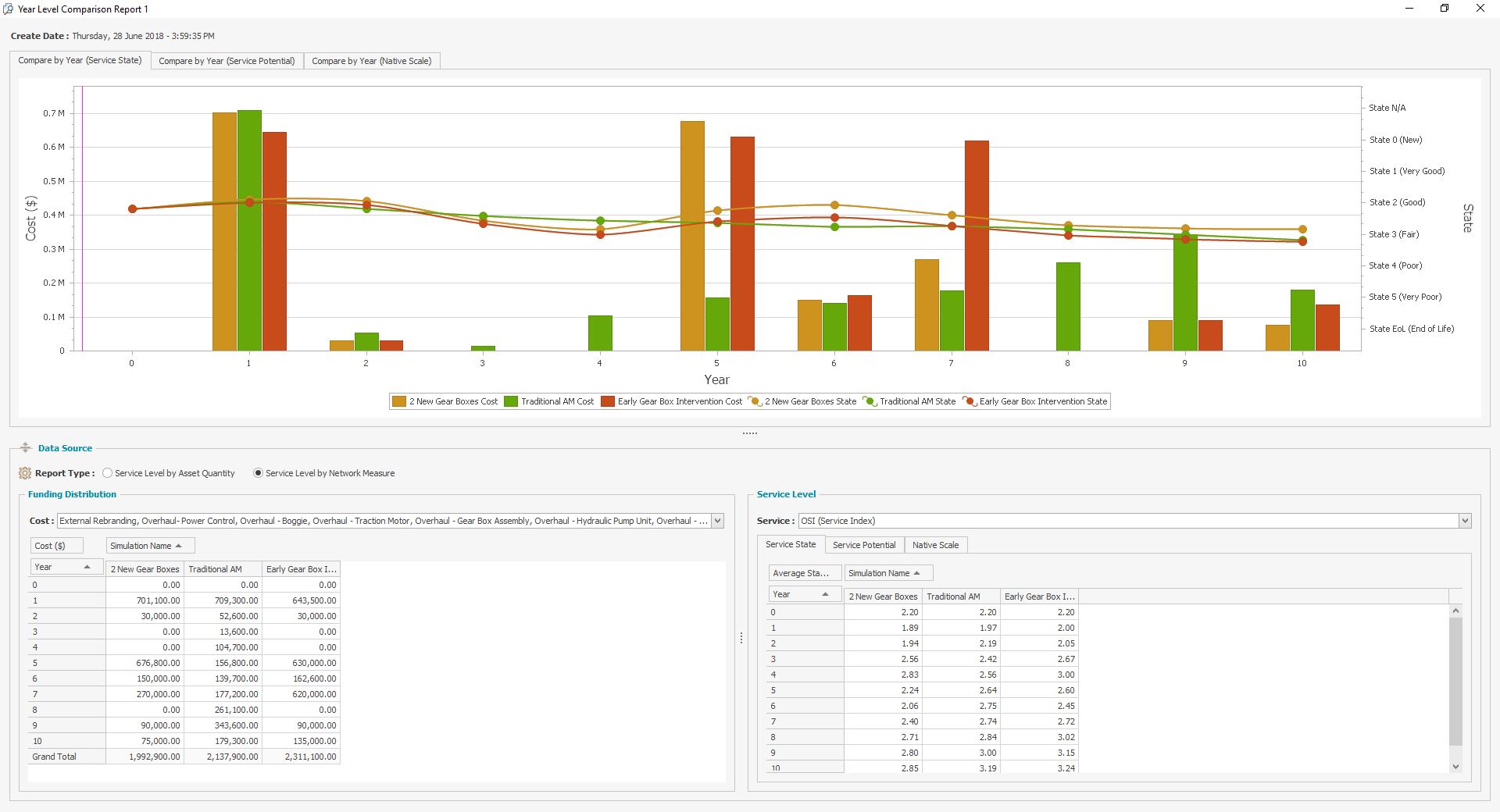Show the Native Scale service level tab
This screenshot has width=1500, height=812.
coord(935,545)
